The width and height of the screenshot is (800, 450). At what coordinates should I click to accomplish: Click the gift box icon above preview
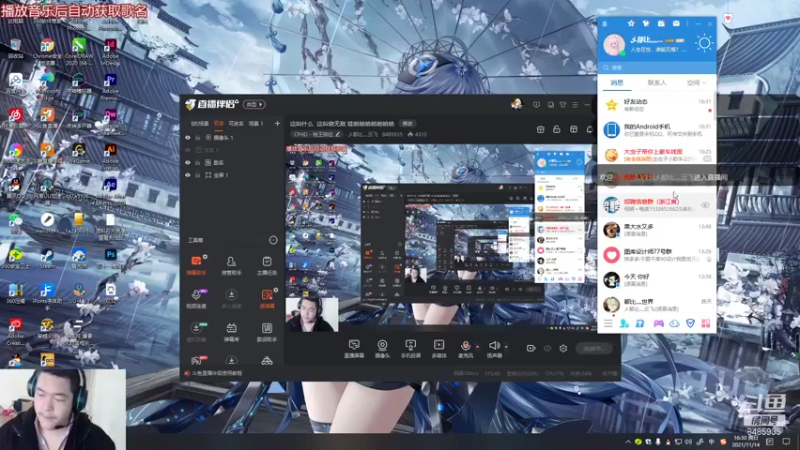pyautogui.click(x=540, y=129)
